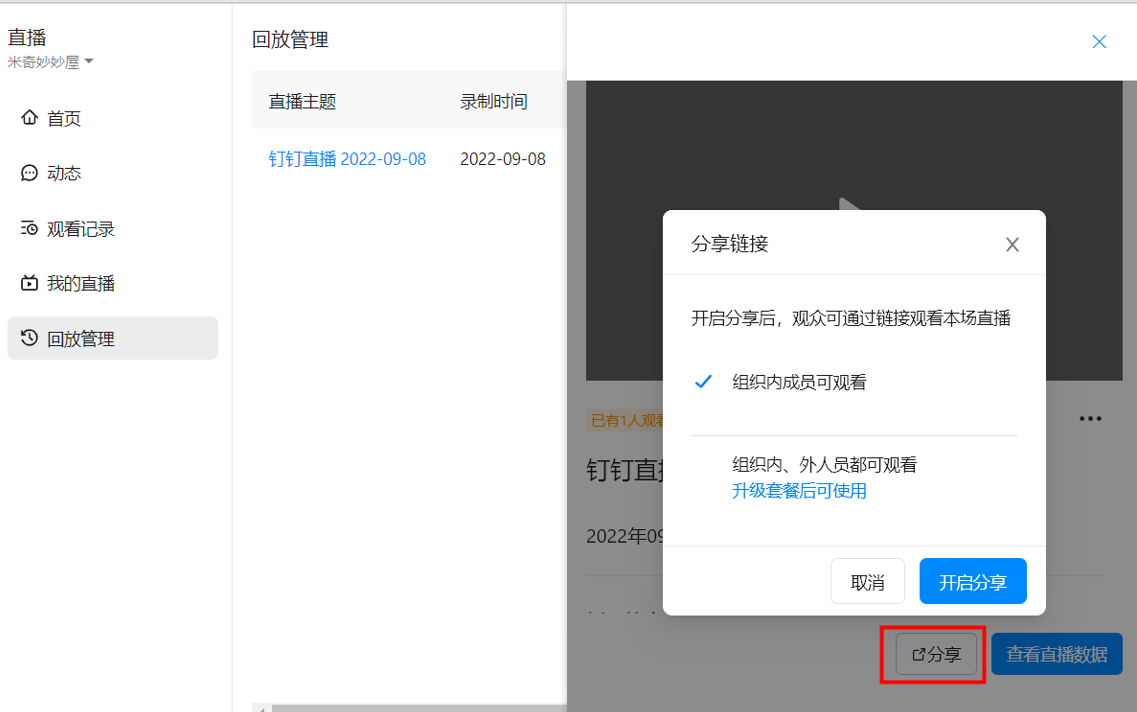The height and width of the screenshot is (712, 1137).
Task: Click the 直播主题 column header
Action: [x=302, y=102]
